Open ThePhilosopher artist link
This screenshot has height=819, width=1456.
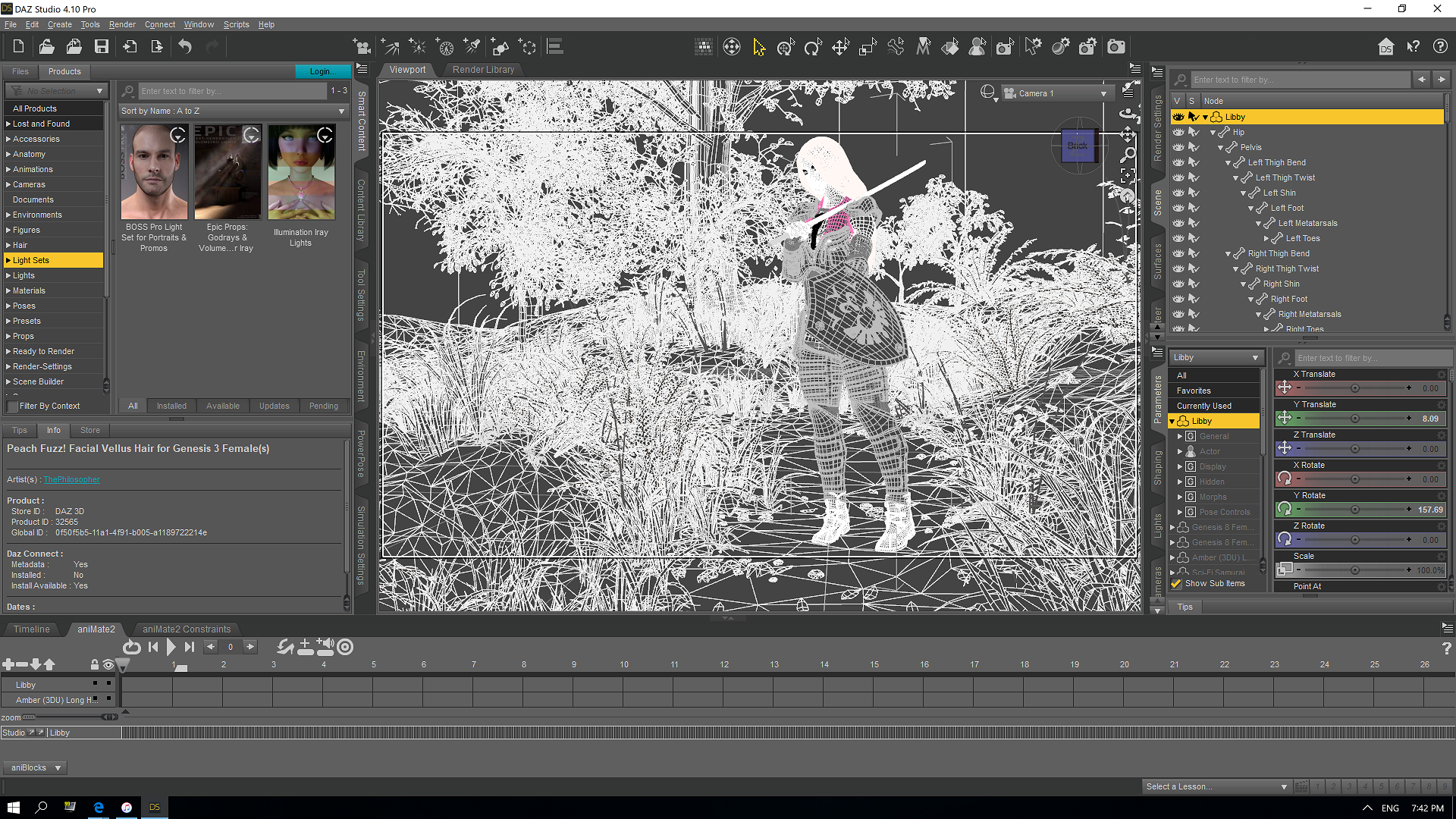(x=71, y=479)
